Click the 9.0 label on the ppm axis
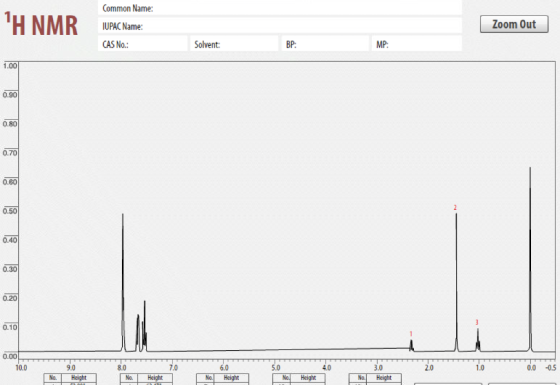560x385 pixels. point(71,368)
